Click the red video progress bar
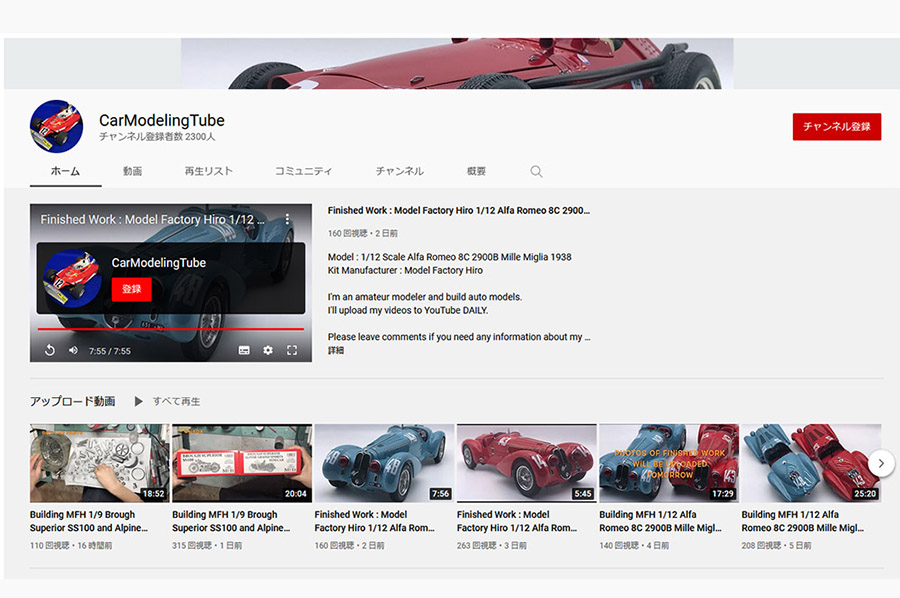 coord(171,329)
